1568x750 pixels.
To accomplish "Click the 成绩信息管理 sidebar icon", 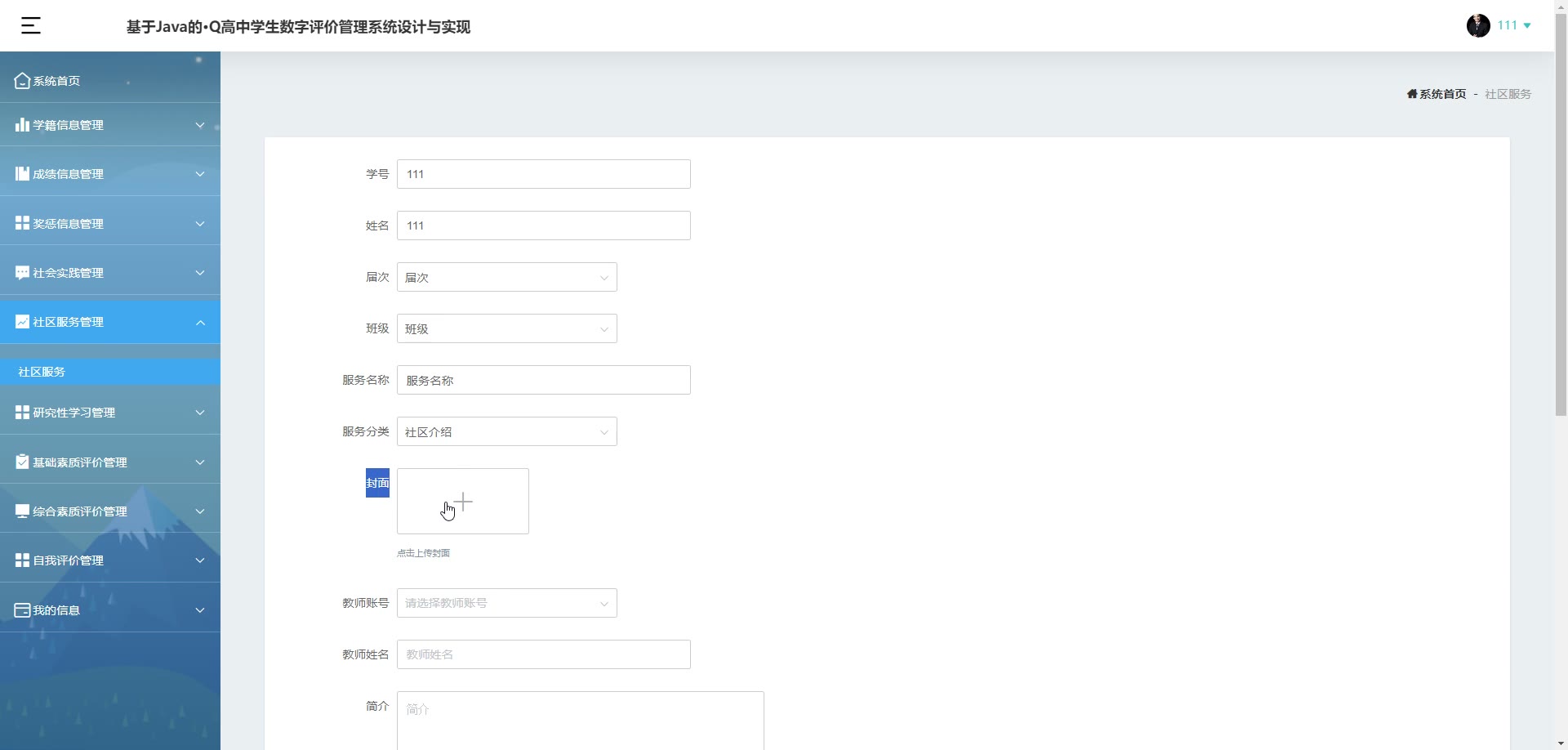I will pyautogui.click(x=22, y=174).
